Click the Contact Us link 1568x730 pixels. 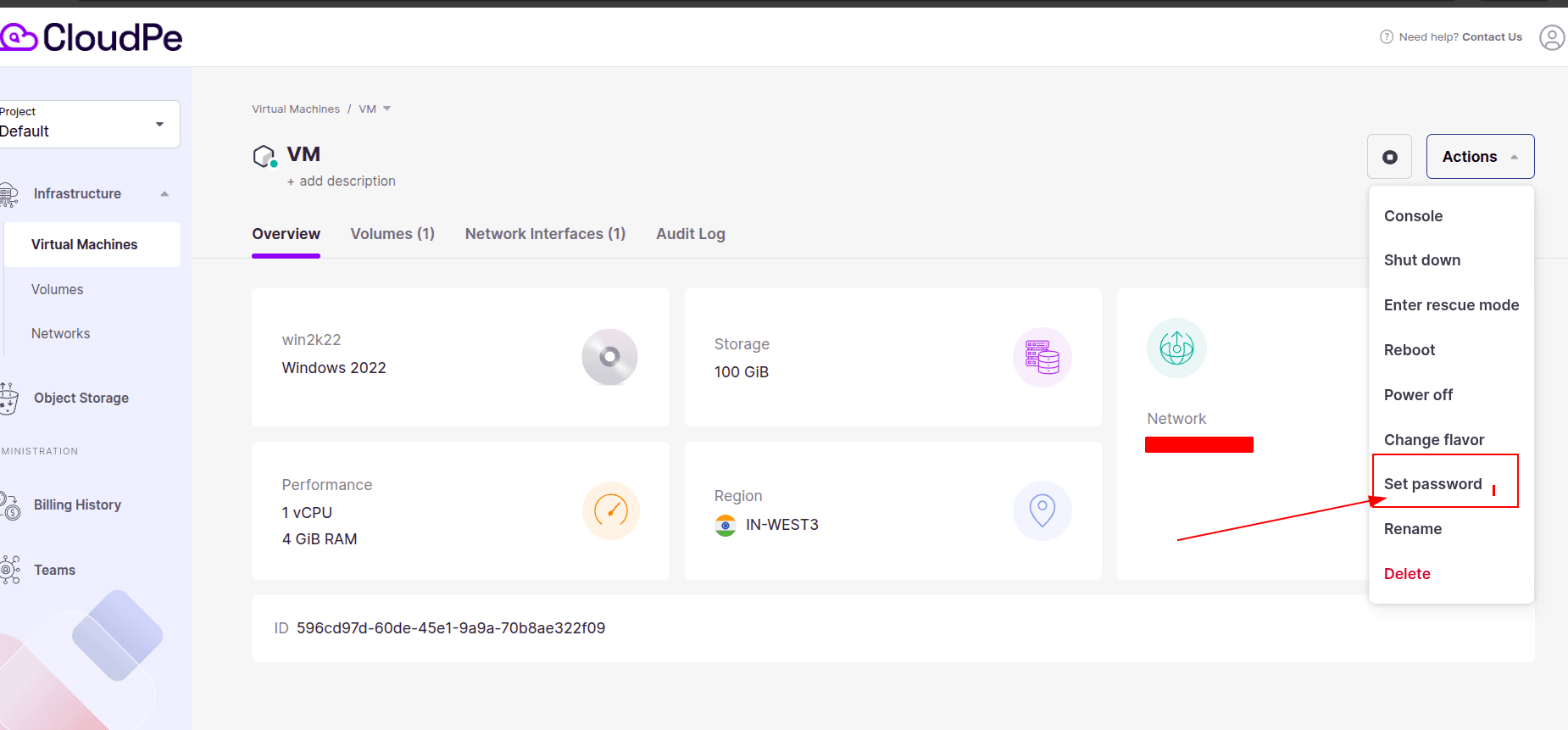1492,36
